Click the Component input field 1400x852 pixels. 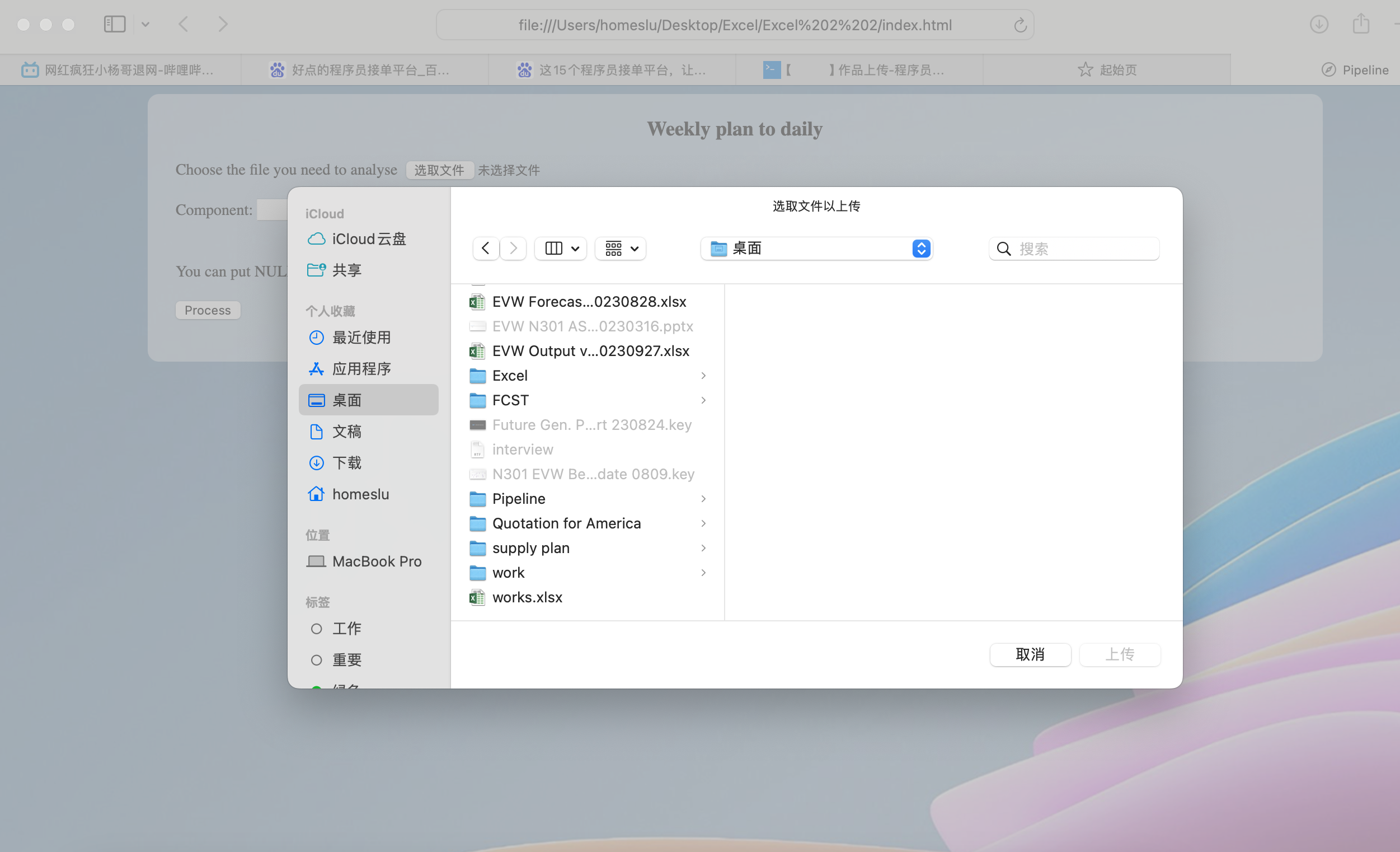[272, 210]
